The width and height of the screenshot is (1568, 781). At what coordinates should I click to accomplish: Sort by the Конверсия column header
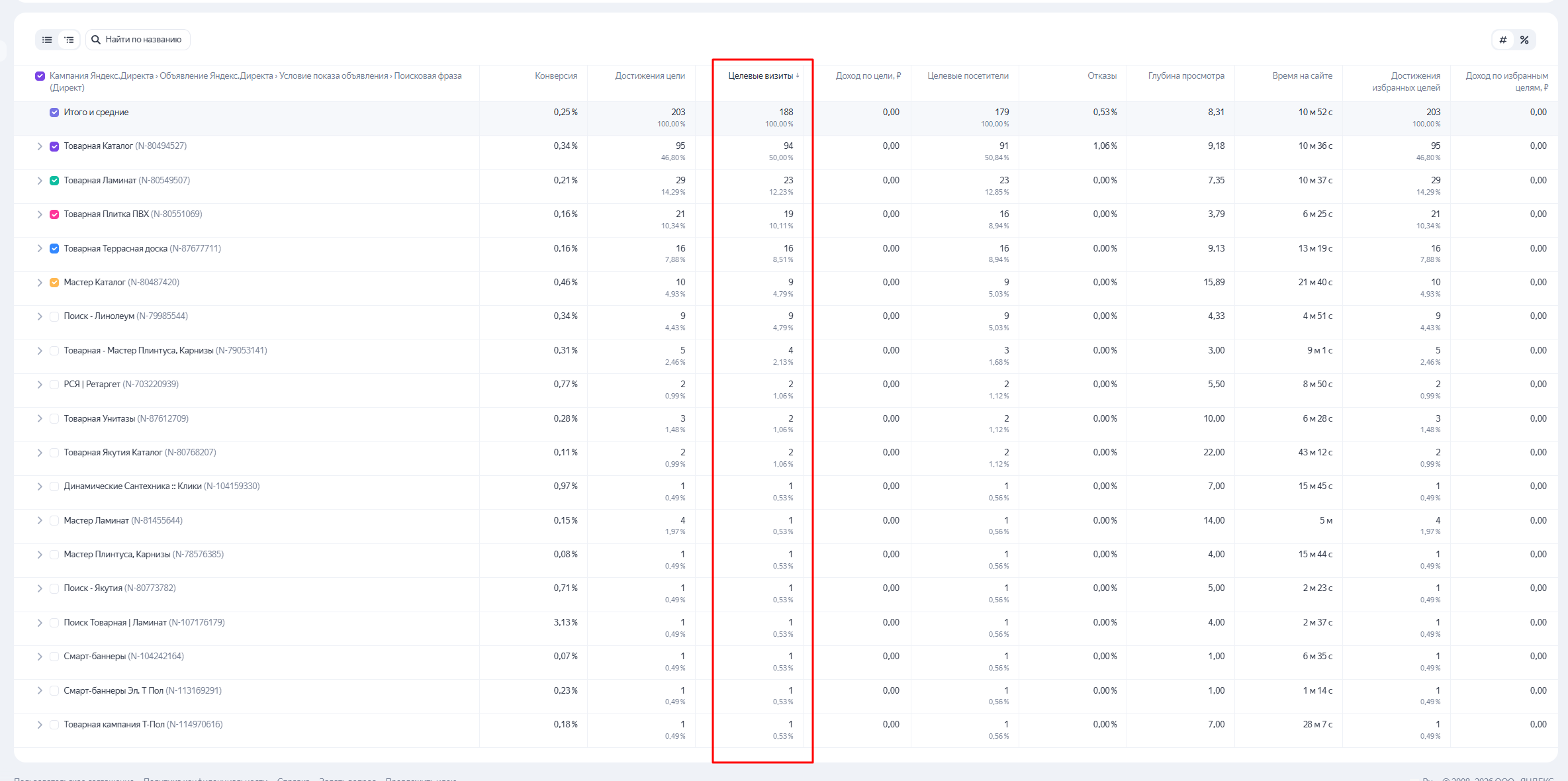(x=555, y=76)
